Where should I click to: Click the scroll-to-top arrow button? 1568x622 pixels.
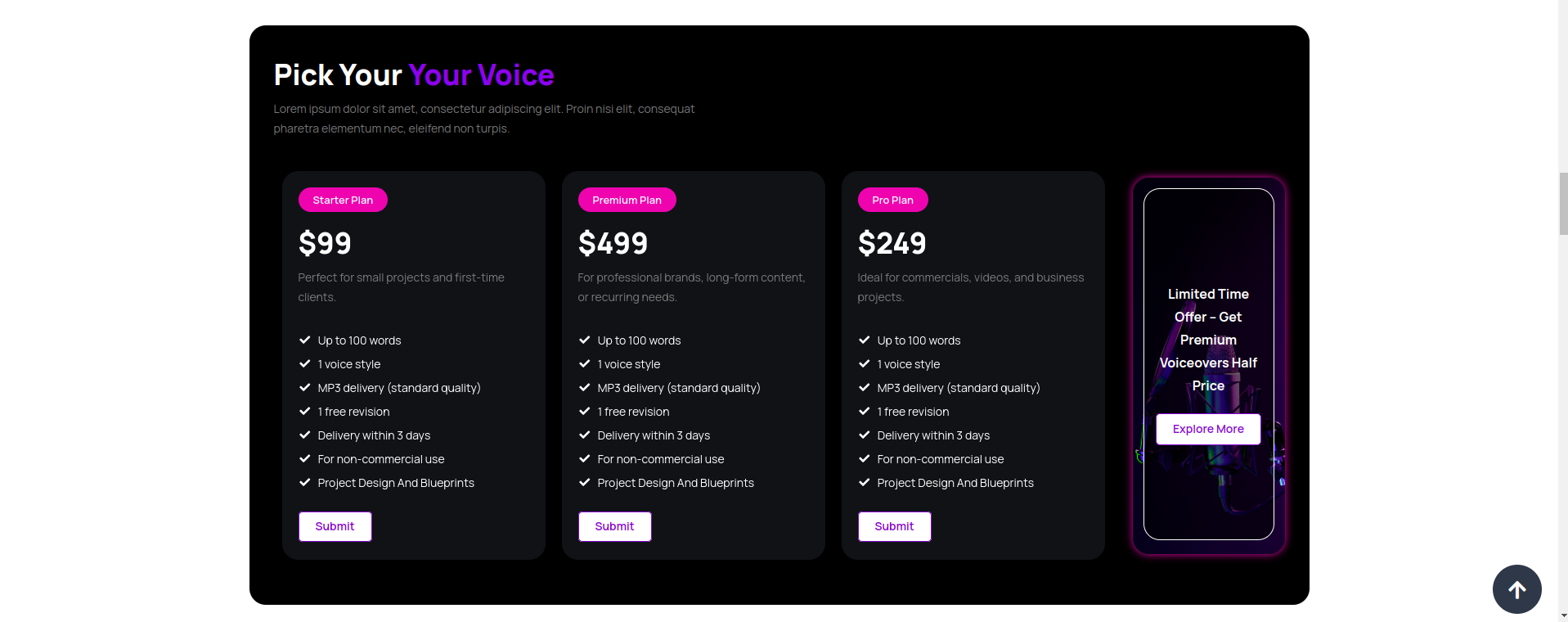[x=1516, y=589]
